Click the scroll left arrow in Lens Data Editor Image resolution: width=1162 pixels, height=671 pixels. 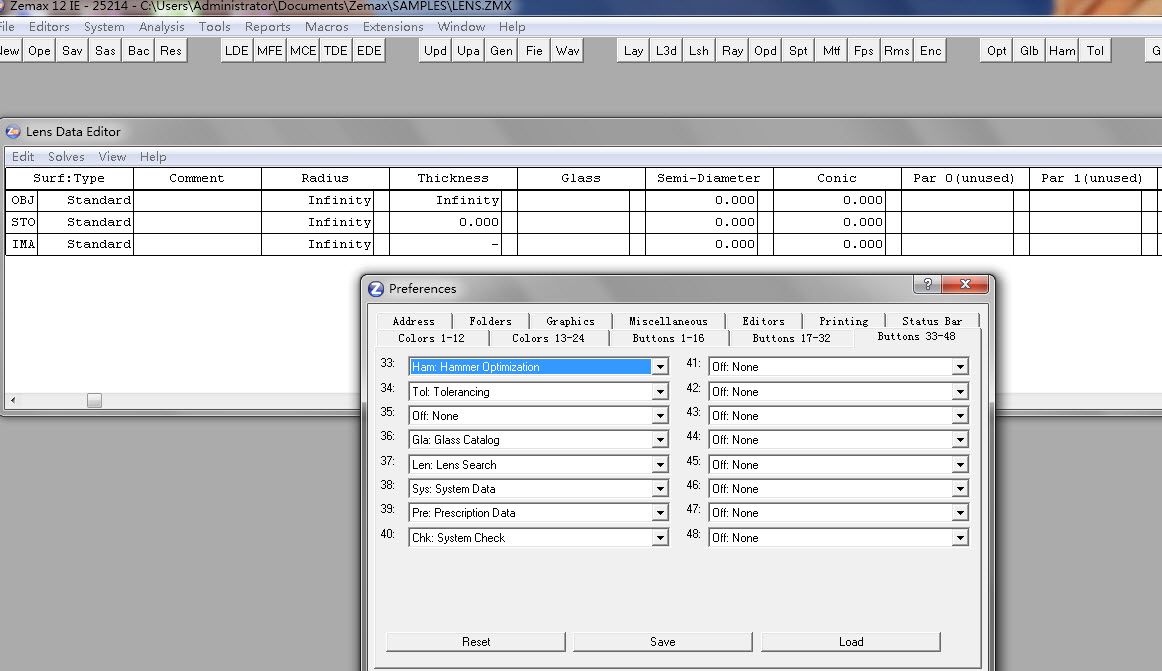[x=13, y=400]
